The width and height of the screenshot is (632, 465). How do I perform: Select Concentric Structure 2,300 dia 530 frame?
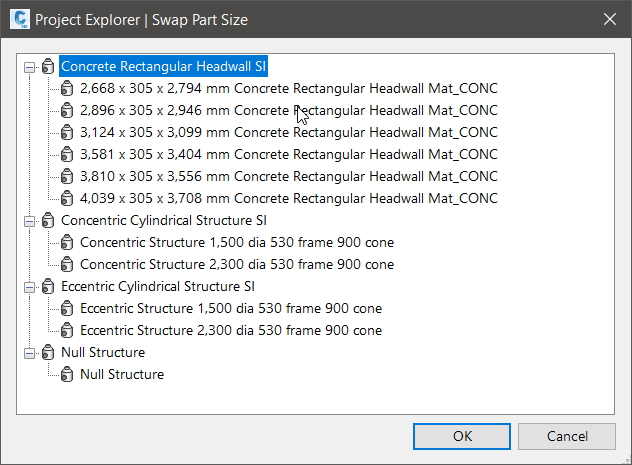point(236,265)
